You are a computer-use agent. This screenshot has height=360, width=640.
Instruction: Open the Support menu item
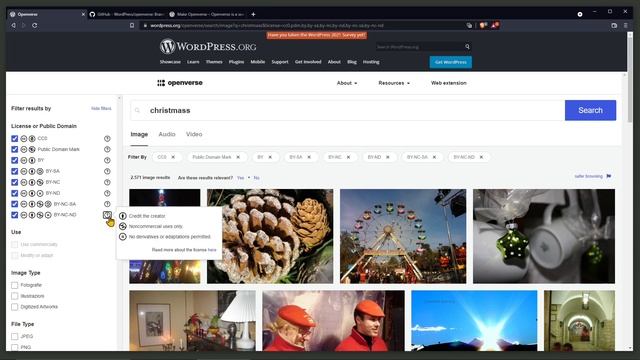pos(280,62)
